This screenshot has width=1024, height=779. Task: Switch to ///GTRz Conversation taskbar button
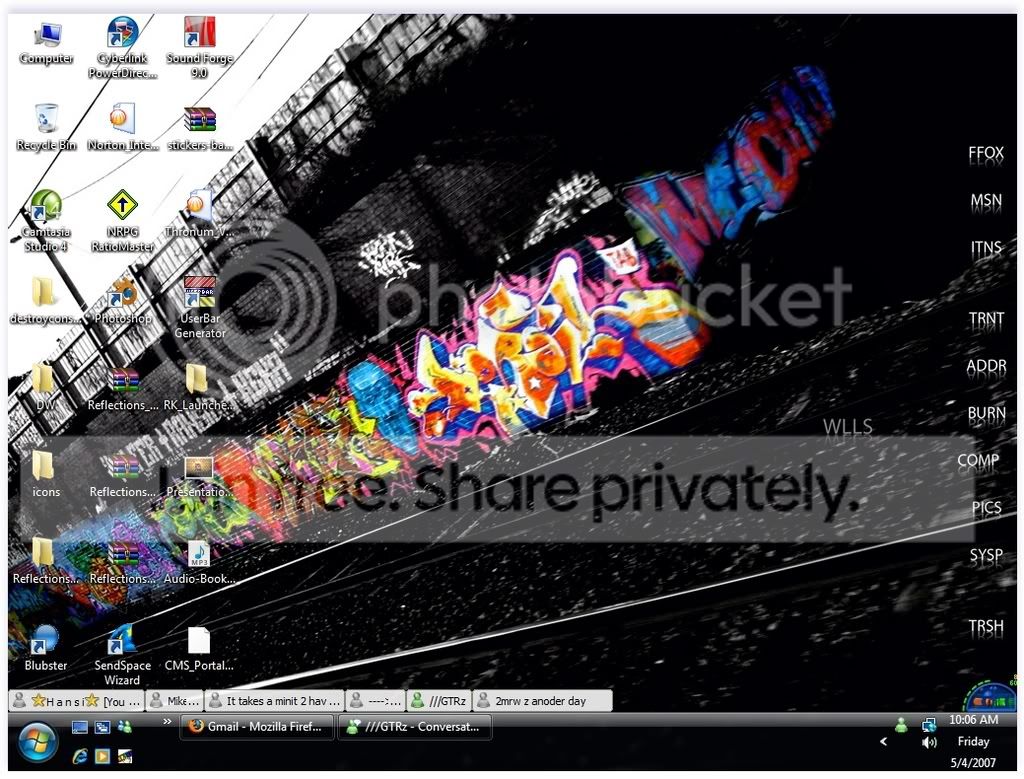coord(414,726)
